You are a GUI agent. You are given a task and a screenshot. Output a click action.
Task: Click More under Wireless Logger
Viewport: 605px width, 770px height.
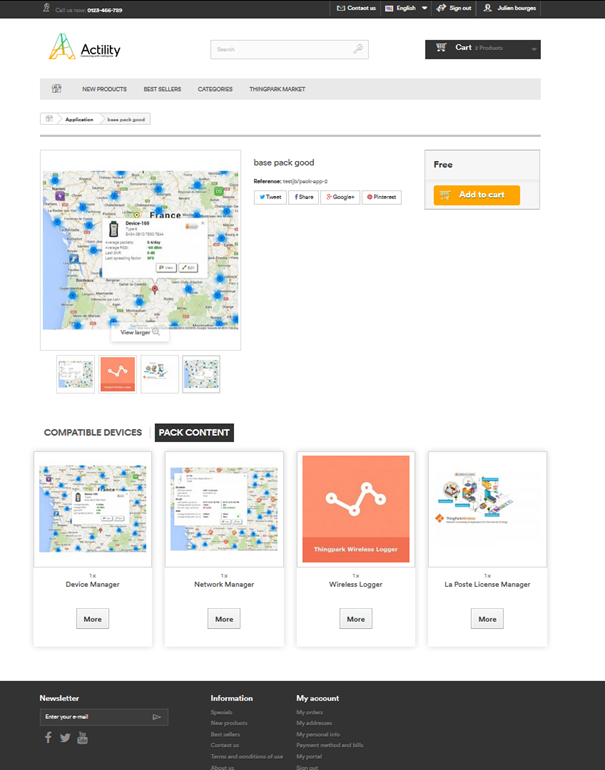[356, 619]
